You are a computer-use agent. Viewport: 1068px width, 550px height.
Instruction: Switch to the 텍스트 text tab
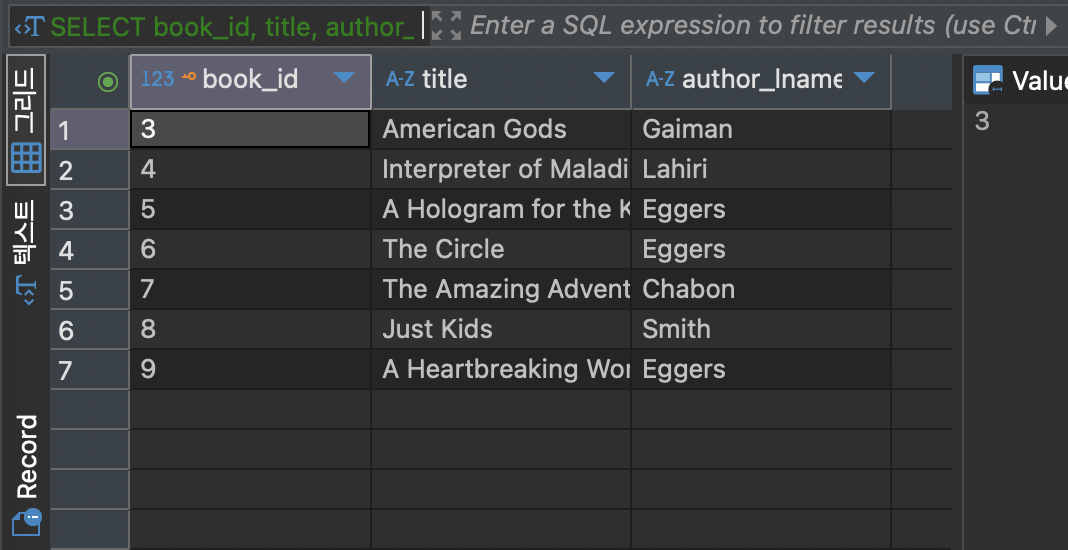tap(26, 252)
